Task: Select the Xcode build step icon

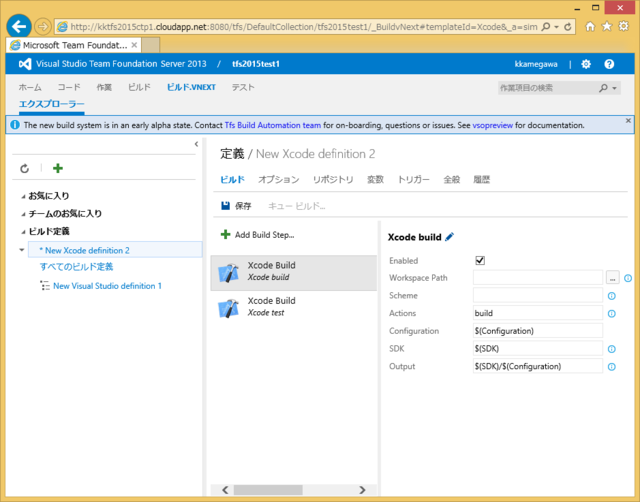Action: (229, 273)
